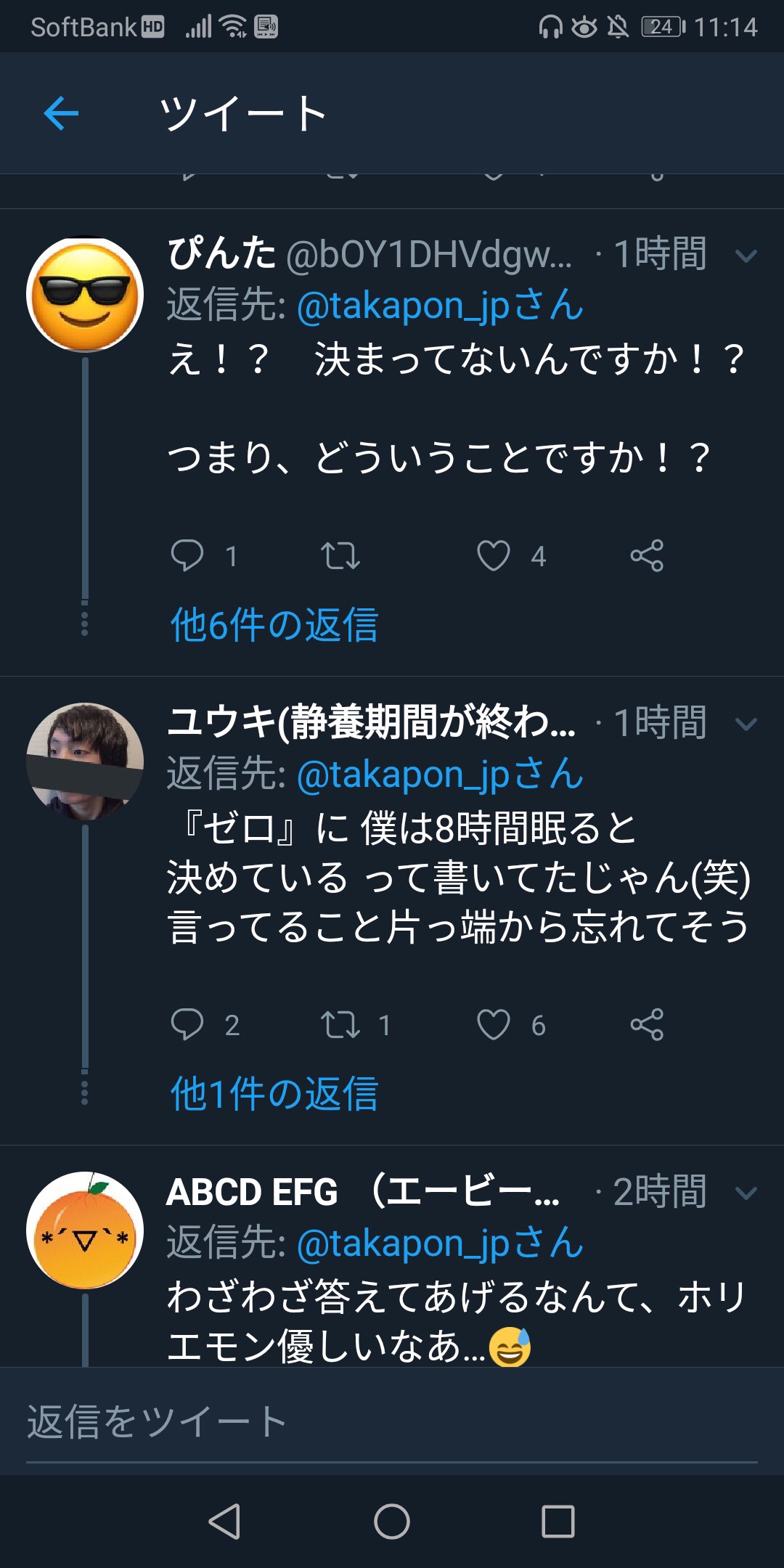Like ユウキ's tweet with heart icon

tap(494, 1025)
